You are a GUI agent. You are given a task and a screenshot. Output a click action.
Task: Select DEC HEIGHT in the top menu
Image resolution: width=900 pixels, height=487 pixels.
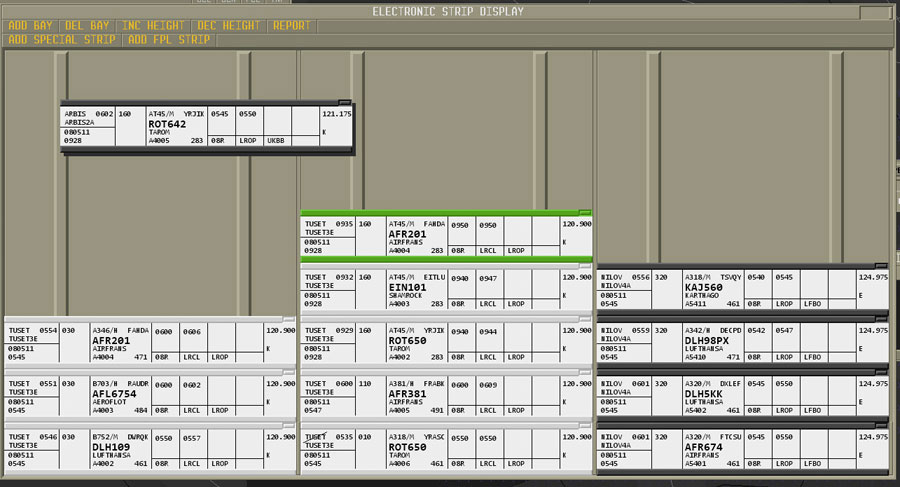[x=228, y=26]
